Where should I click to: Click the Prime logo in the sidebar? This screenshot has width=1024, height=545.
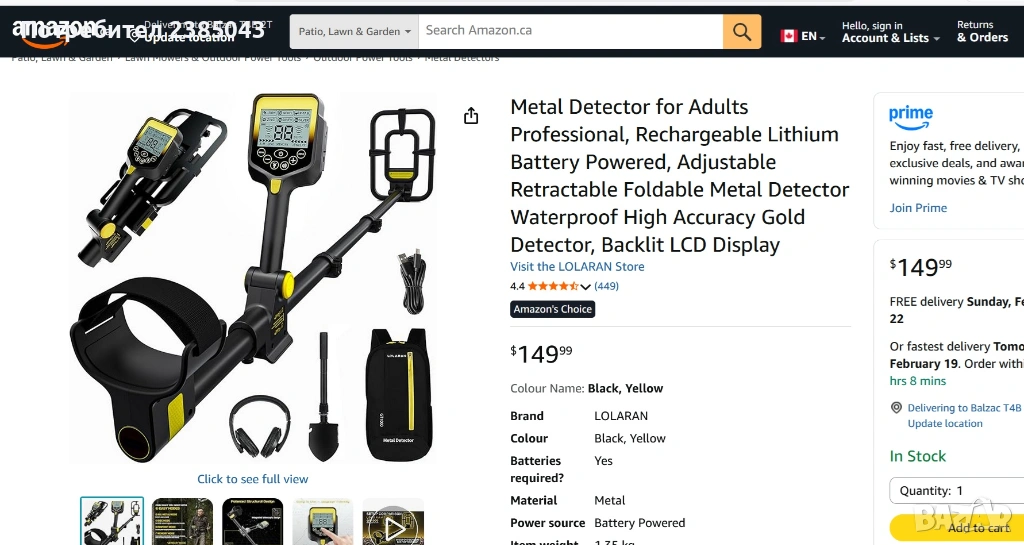pos(910,118)
